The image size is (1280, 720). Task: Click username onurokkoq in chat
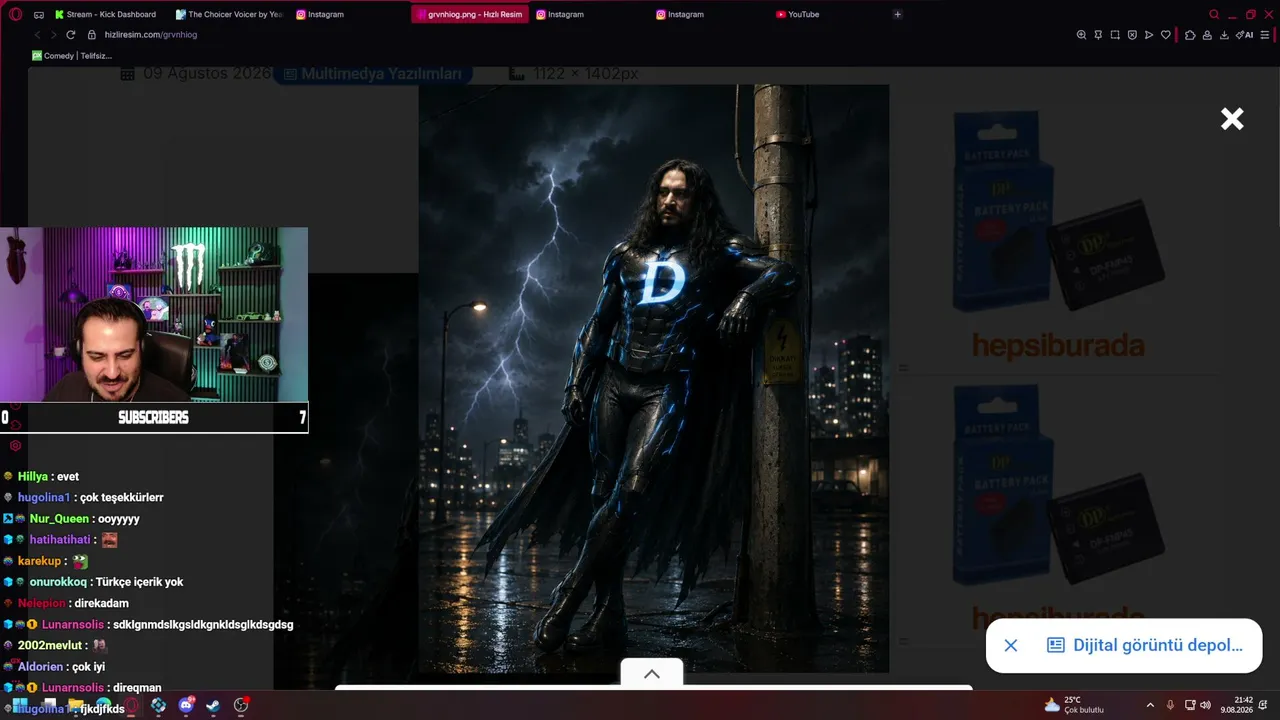click(x=58, y=582)
